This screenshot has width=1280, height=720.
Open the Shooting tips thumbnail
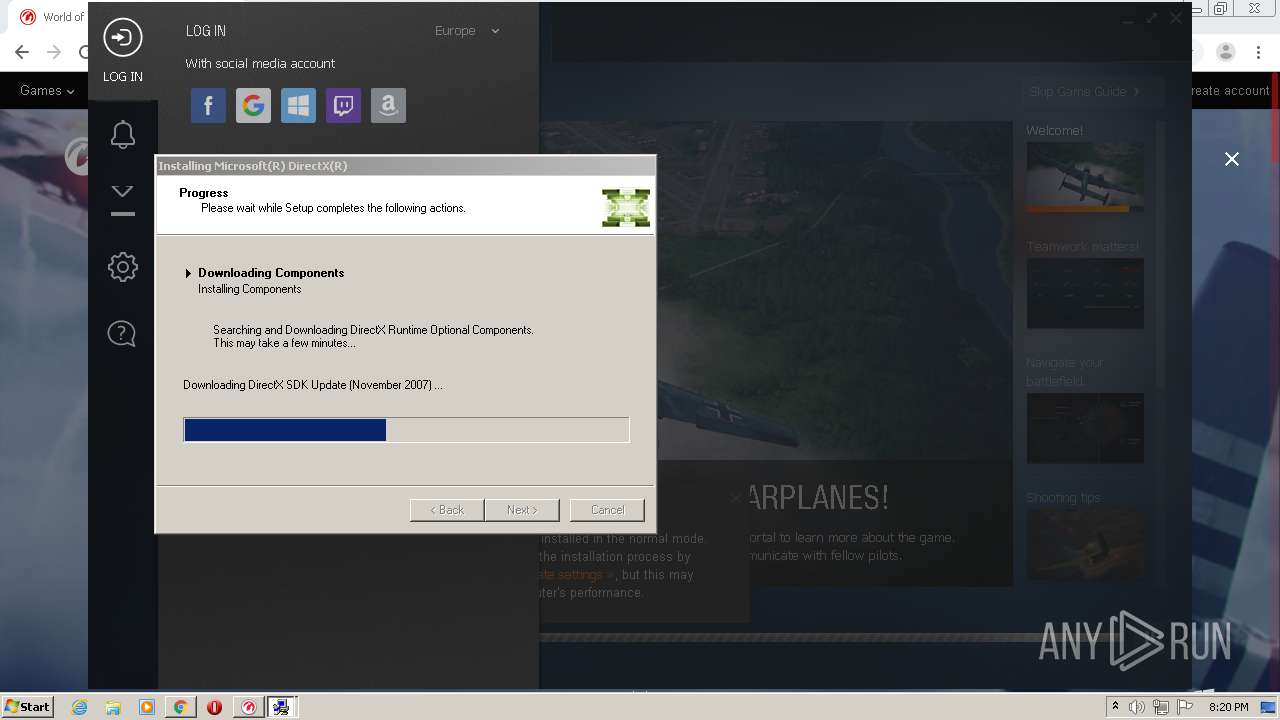point(1085,543)
